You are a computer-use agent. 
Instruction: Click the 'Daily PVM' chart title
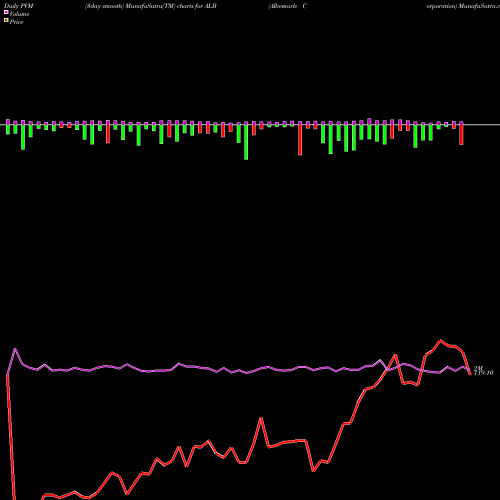(x=19, y=6)
